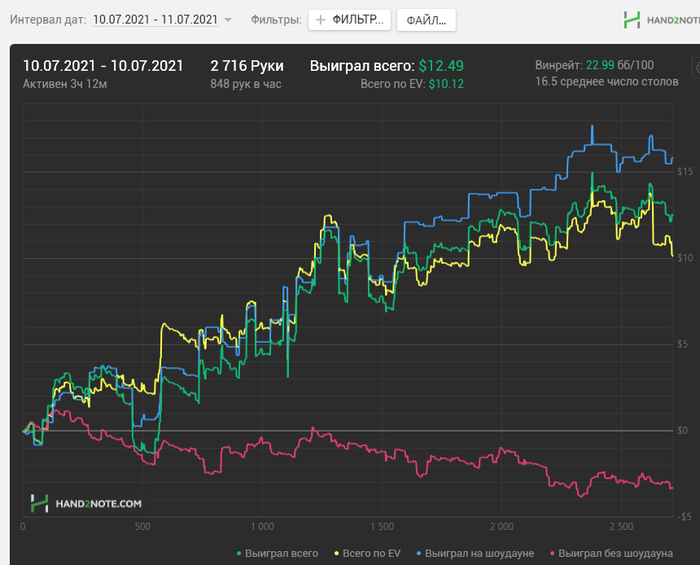
Task: Toggle the pink Выиграл без шоудауна legend
Action: click(x=611, y=553)
